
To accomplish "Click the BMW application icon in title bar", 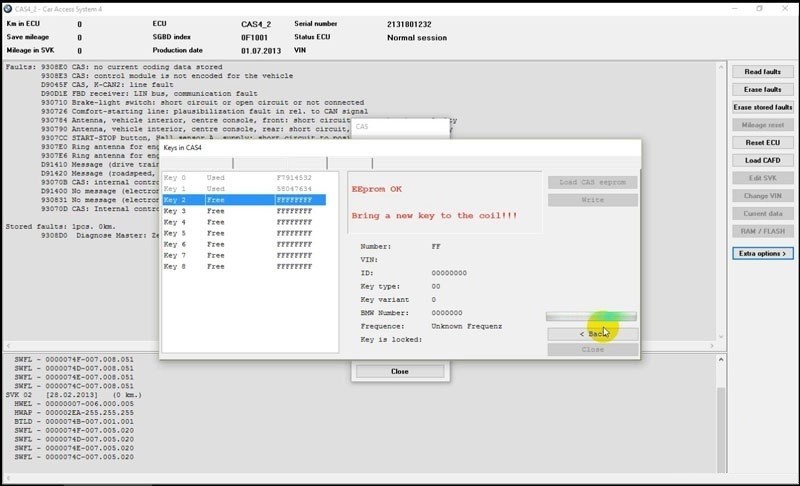I will [7, 9].
